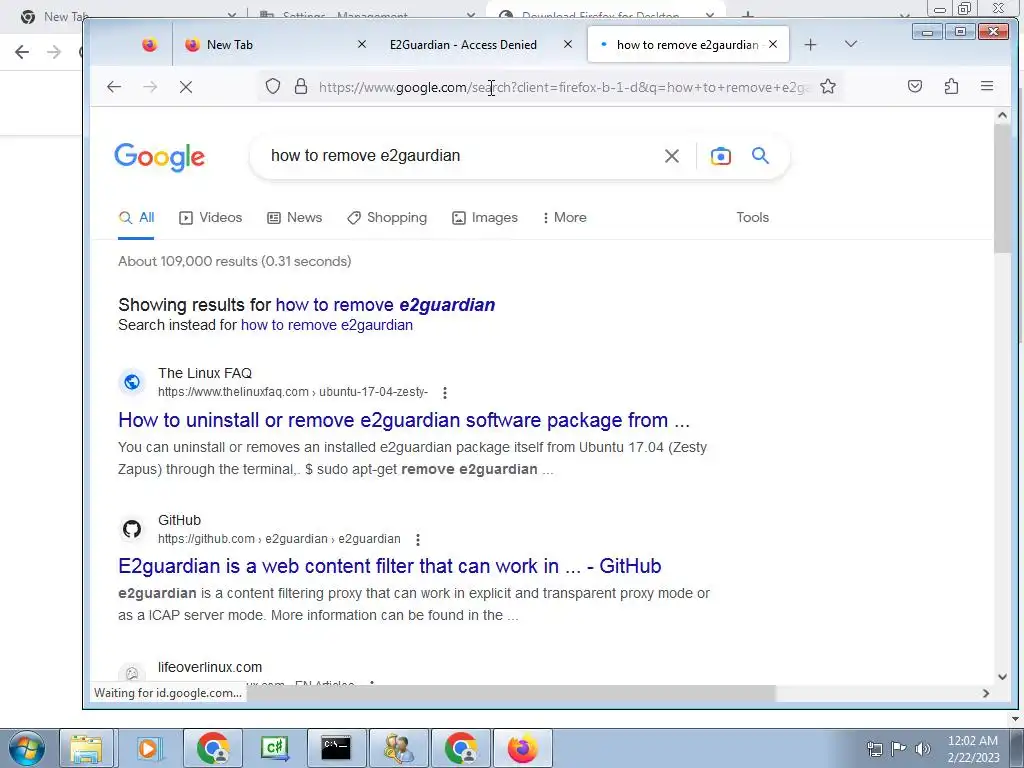
Task: Select the Videos search filter
Action: pyautogui.click(x=210, y=217)
